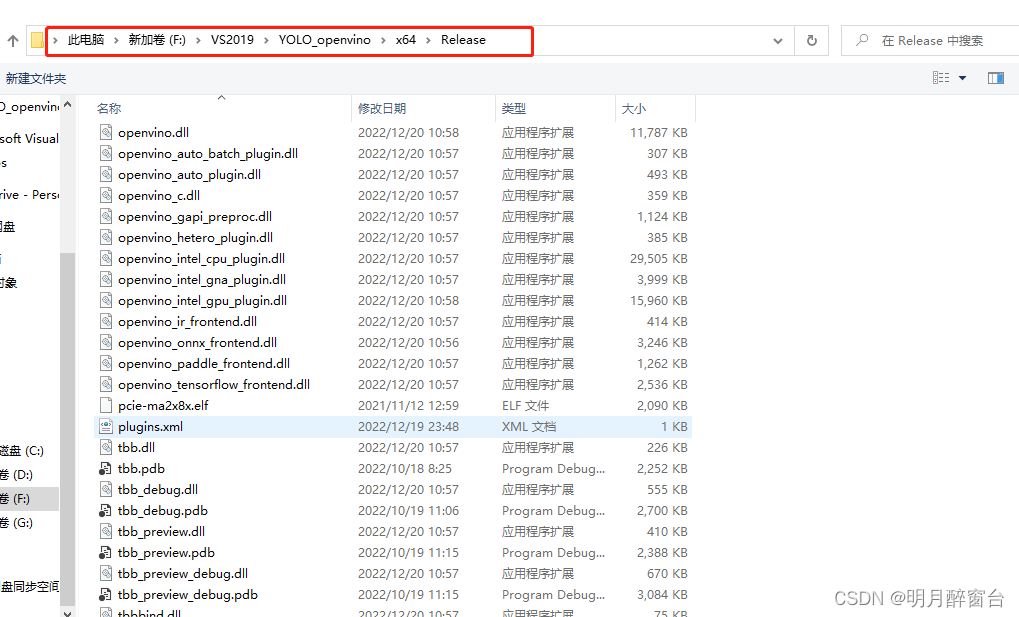
Task: Click the refresh button in address bar
Action: 811,41
